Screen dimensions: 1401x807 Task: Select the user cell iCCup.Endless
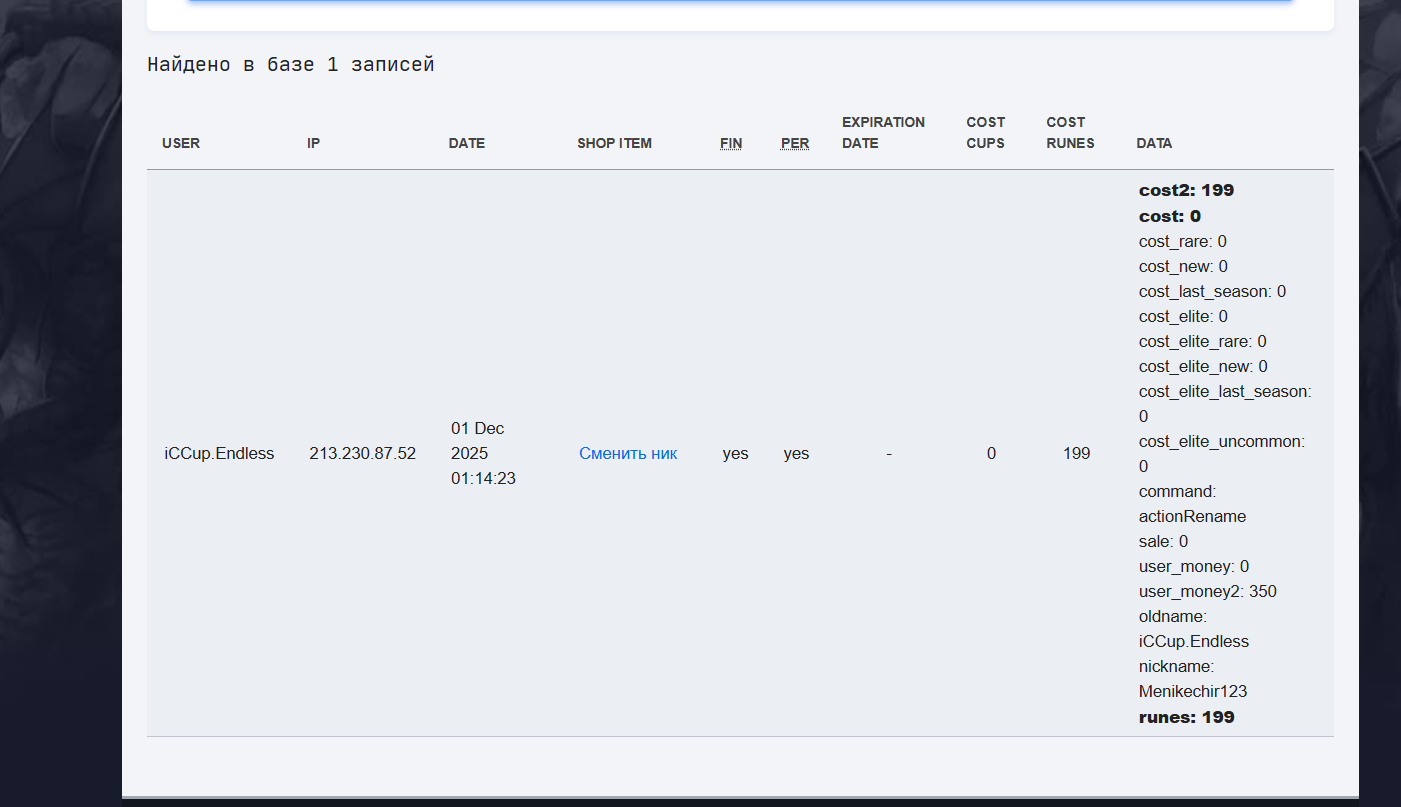click(x=219, y=453)
